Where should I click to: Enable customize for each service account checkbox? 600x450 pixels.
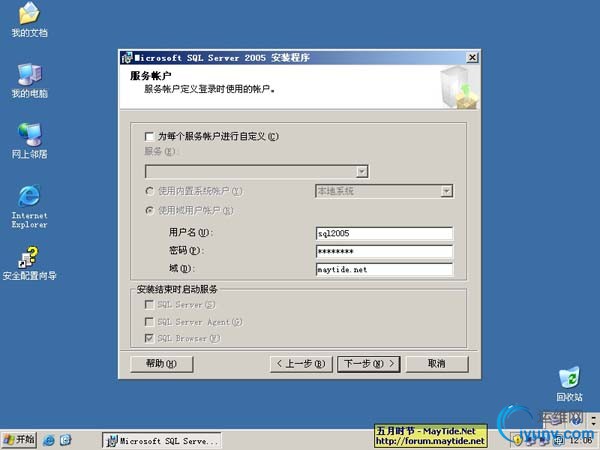point(149,137)
